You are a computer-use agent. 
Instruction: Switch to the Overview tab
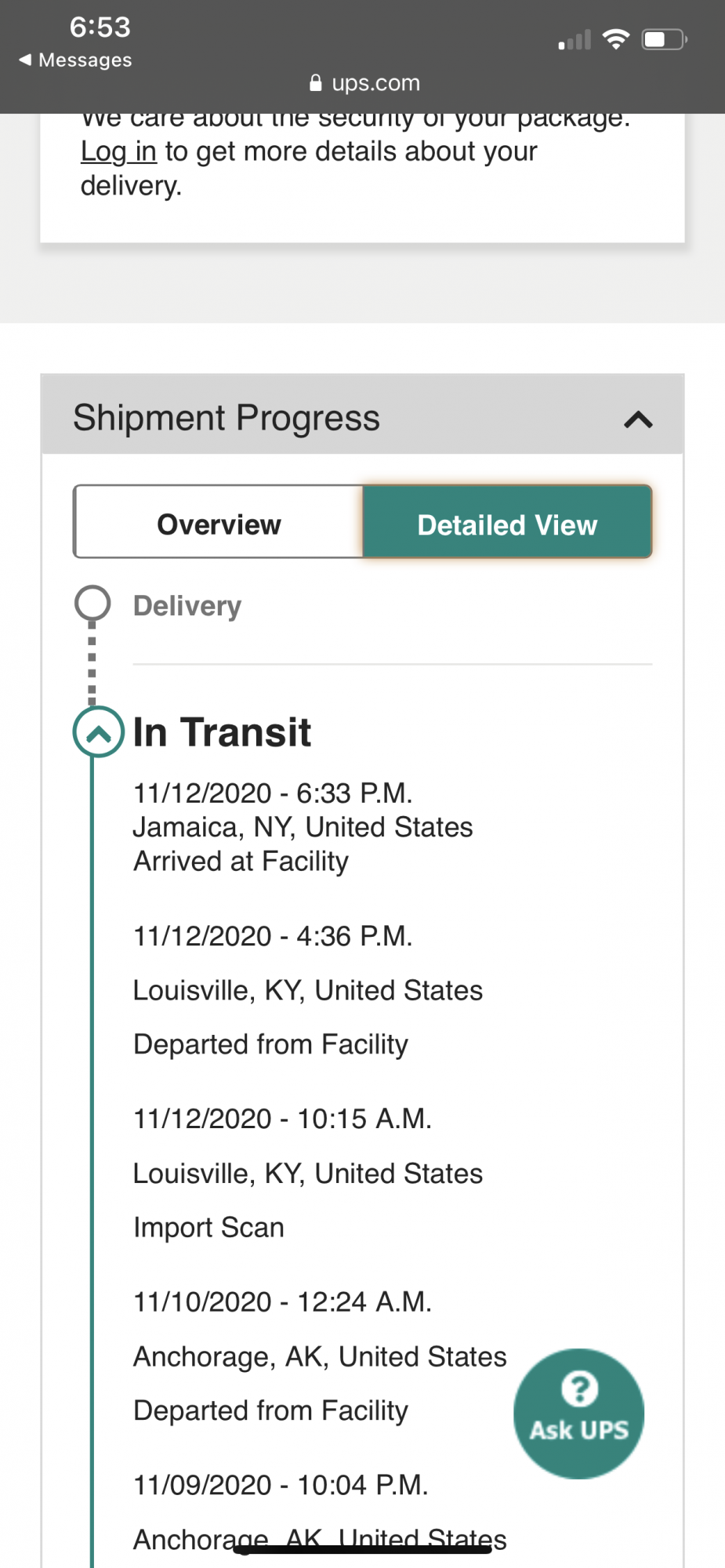[x=219, y=523]
